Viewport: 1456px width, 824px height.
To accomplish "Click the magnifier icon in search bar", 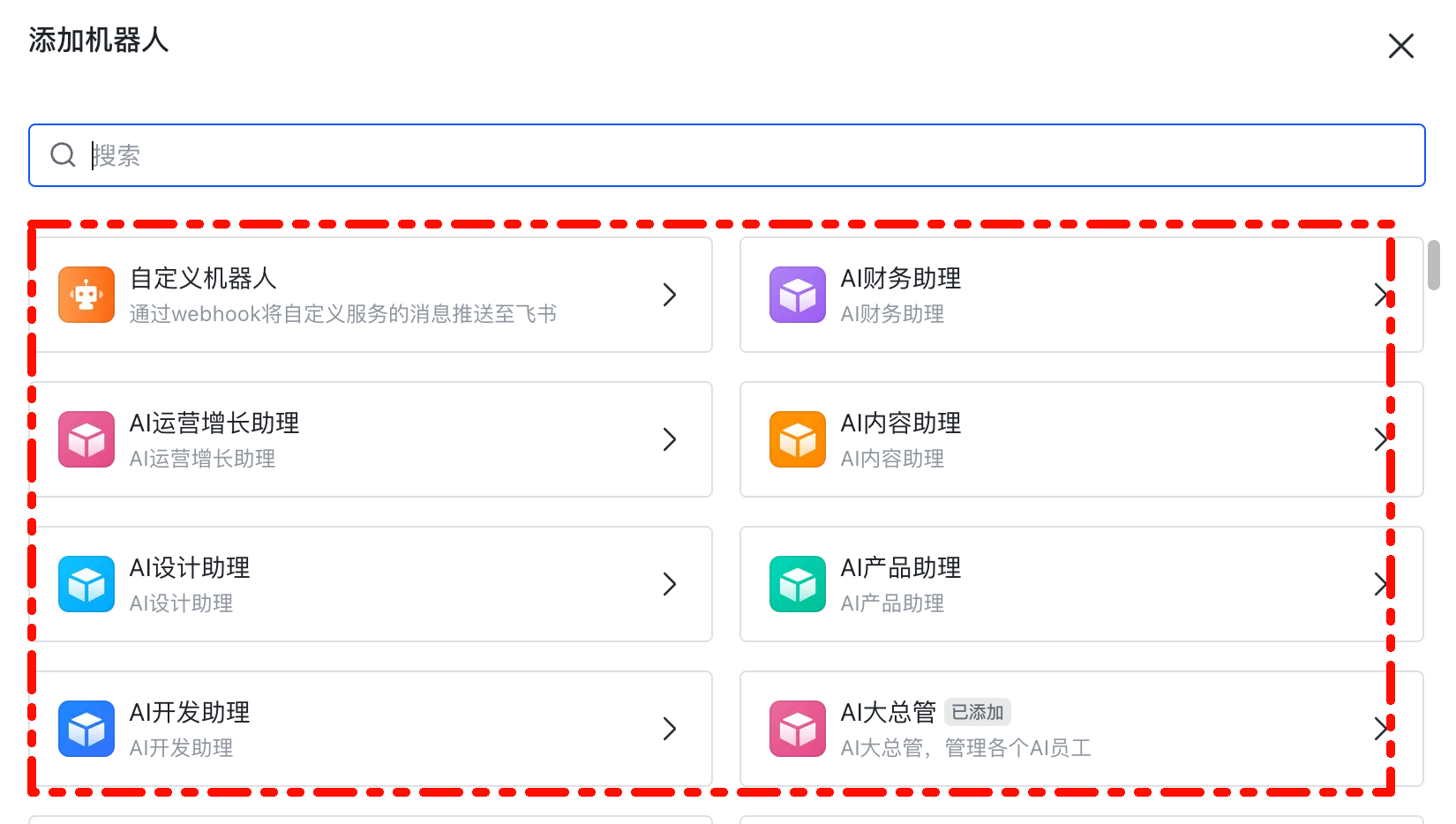I will pos(62,154).
